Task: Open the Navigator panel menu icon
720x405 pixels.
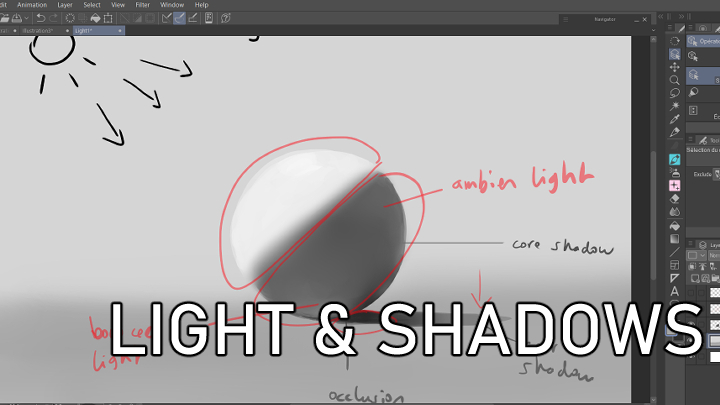Action: 566,20
